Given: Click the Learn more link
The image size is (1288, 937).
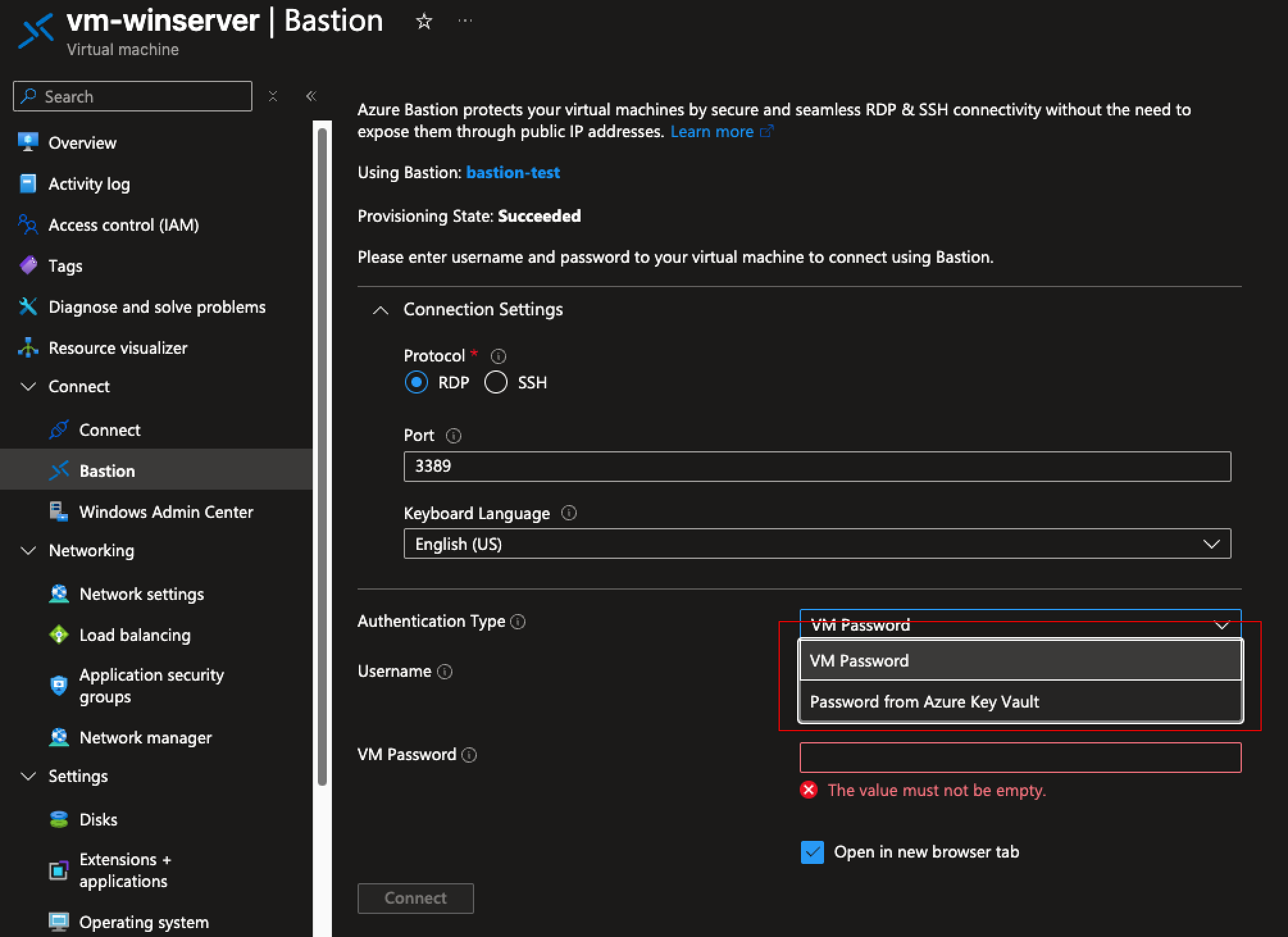Looking at the screenshot, I should pos(712,132).
